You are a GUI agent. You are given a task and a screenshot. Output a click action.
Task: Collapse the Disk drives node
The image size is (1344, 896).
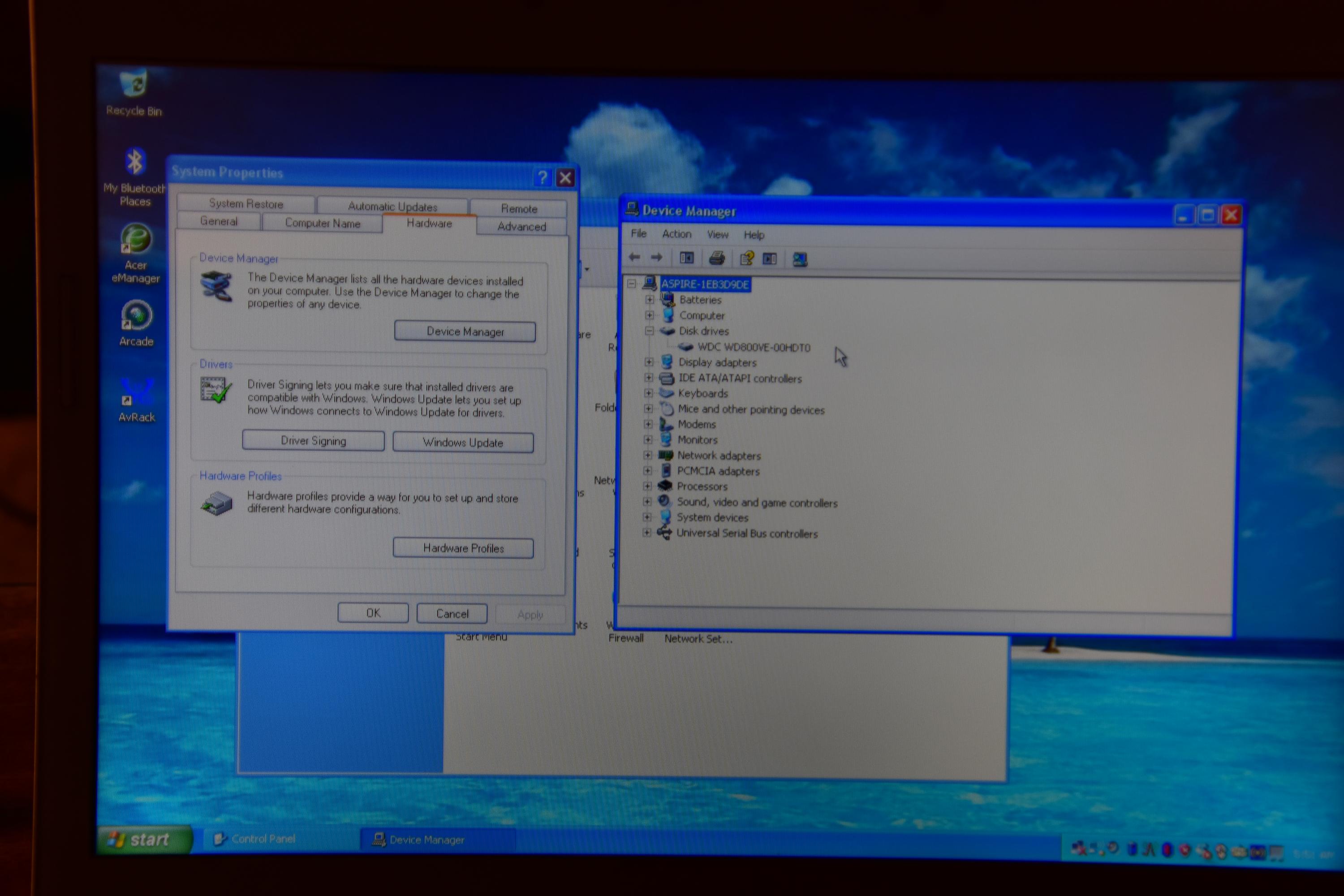pos(649,331)
